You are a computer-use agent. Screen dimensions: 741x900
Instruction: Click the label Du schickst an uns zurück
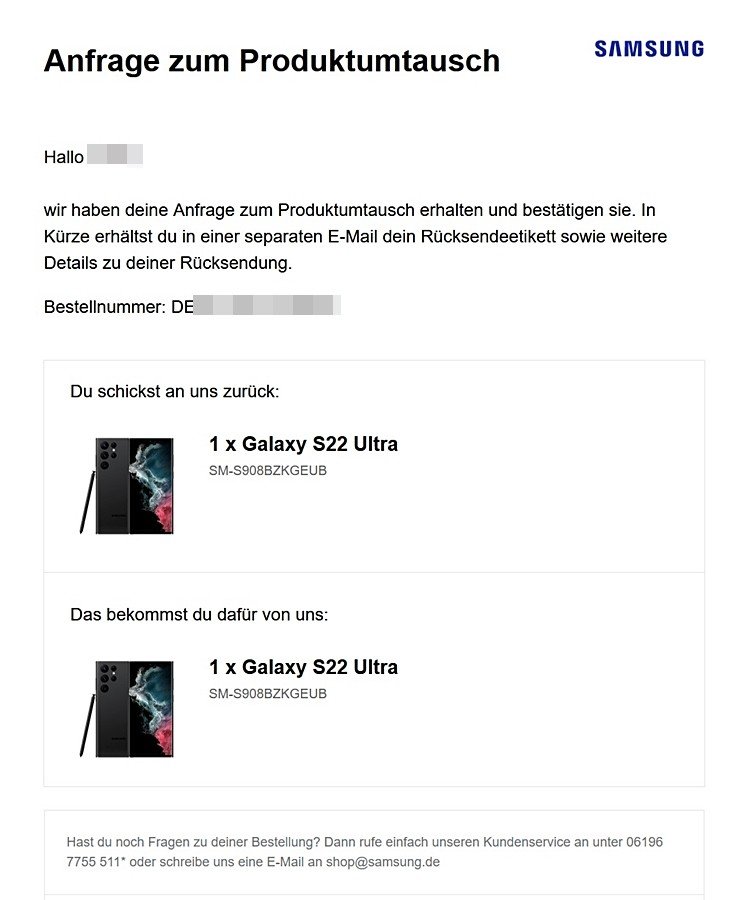click(174, 391)
